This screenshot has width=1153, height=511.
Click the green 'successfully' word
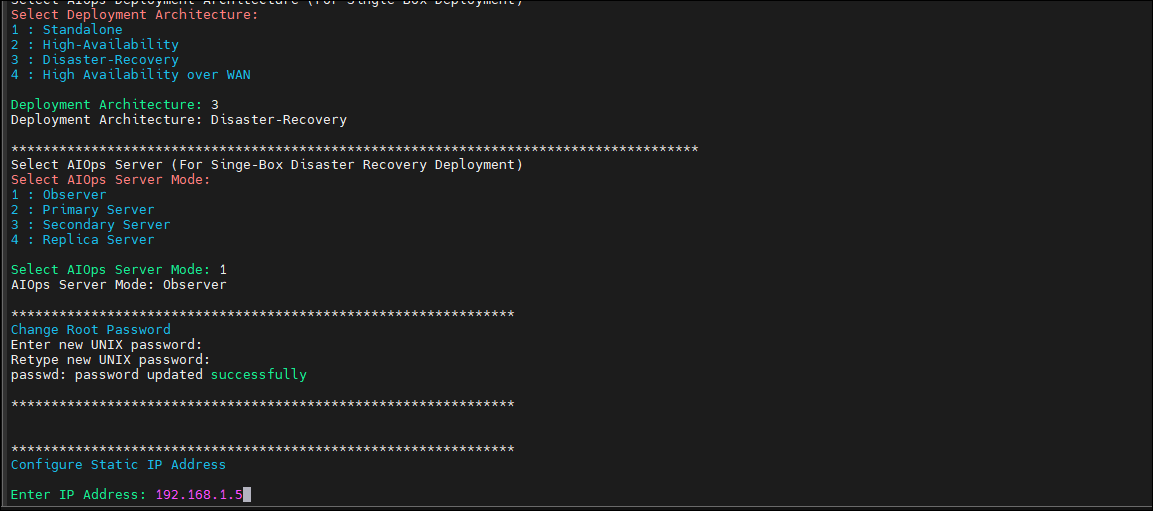pos(259,374)
